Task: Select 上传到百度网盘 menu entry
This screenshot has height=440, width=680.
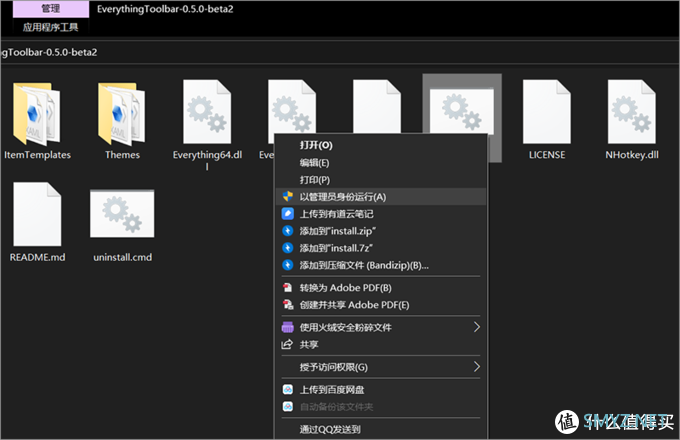Action: pyautogui.click(x=381, y=389)
